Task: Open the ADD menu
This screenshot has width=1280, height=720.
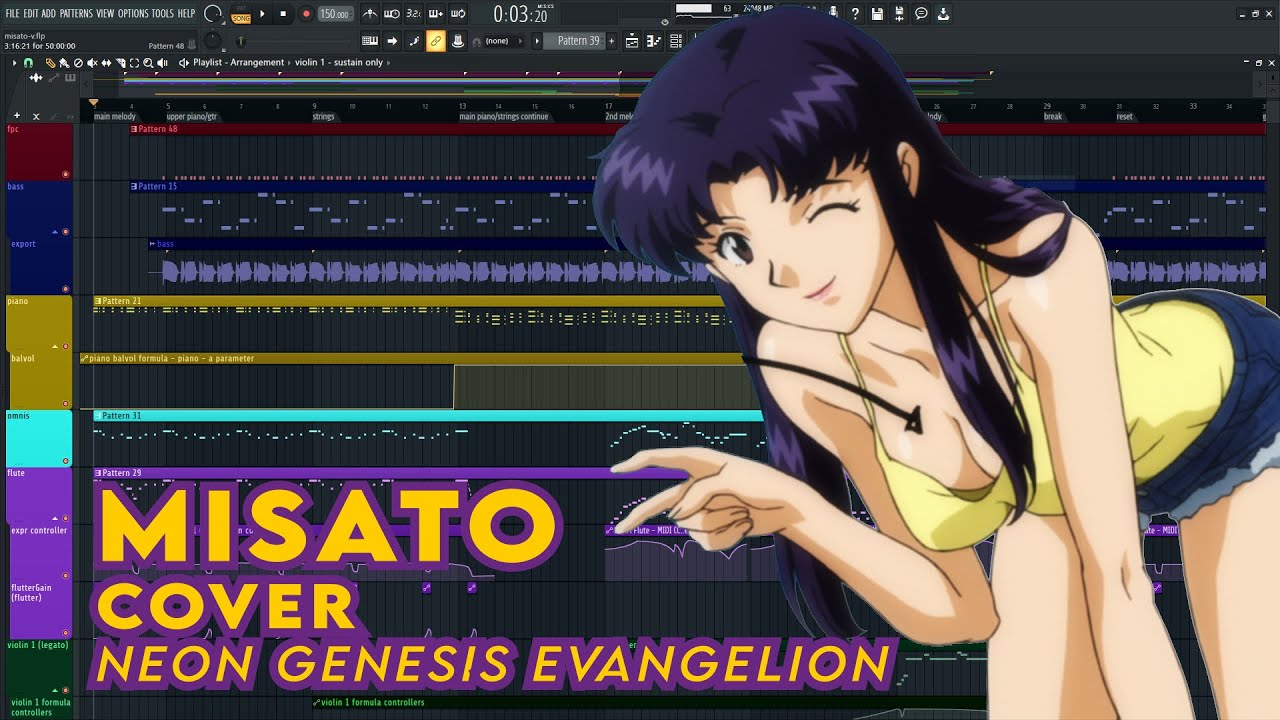Action: click(x=49, y=14)
